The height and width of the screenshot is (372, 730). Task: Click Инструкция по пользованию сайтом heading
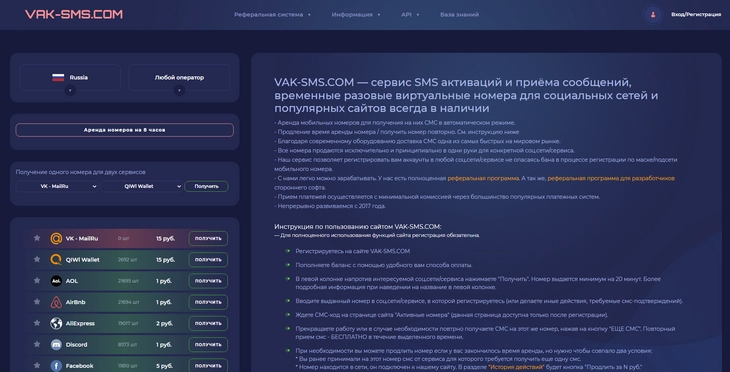click(x=358, y=227)
